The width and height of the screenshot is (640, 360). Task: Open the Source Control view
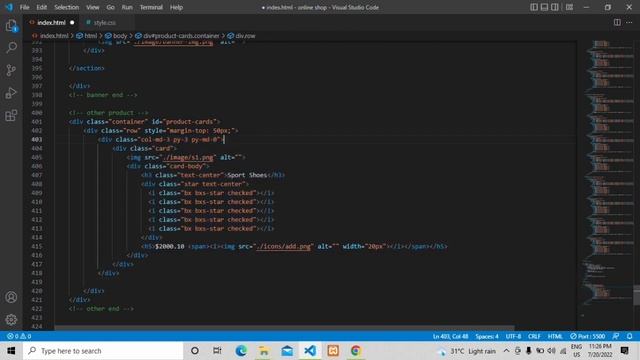click(x=11, y=70)
